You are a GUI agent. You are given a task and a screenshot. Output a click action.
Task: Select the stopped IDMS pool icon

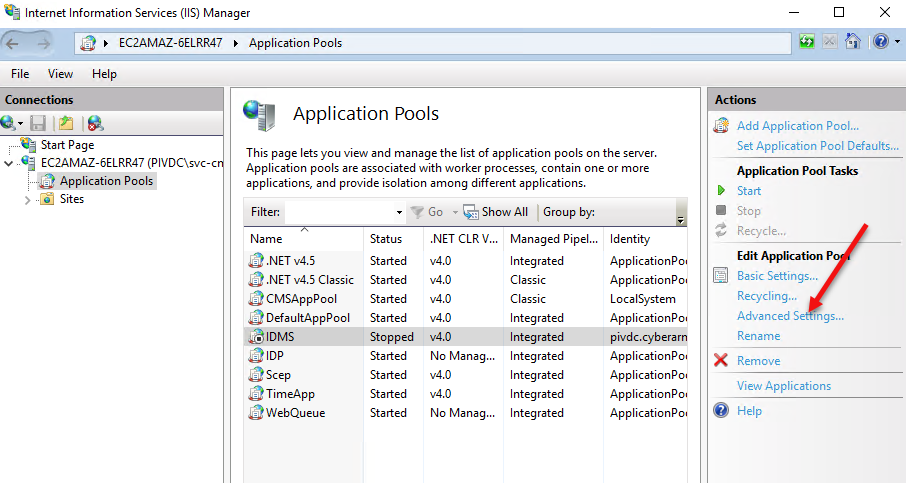coord(256,337)
